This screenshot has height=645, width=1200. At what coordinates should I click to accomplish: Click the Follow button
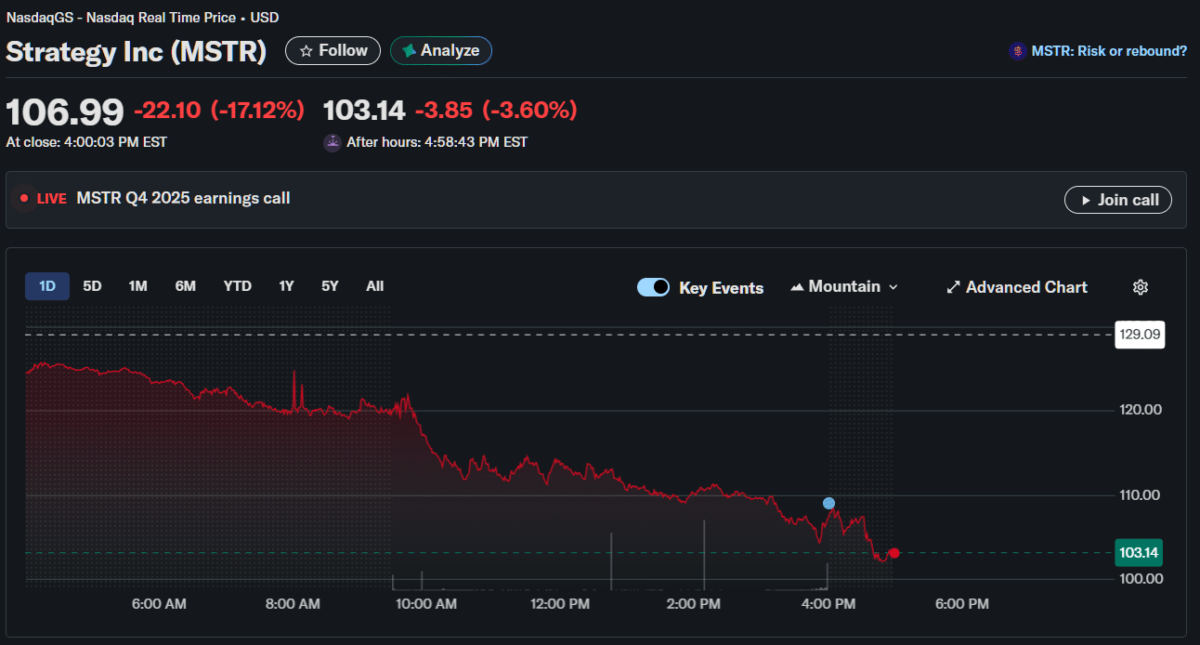click(332, 50)
